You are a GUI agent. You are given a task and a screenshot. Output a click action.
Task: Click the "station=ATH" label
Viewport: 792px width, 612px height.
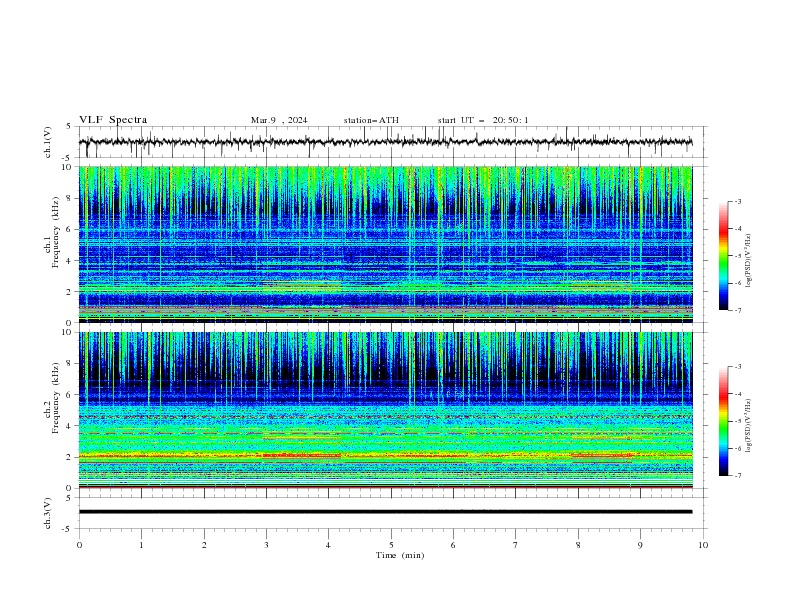pos(371,120)
